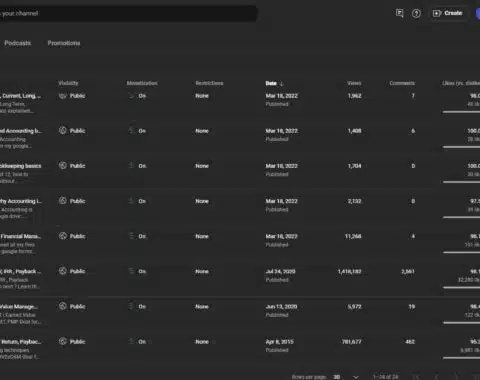Screen dimensions: 480x380
Task: Click the Create video button
Action: pyautogui.click(x=448, y=13)
